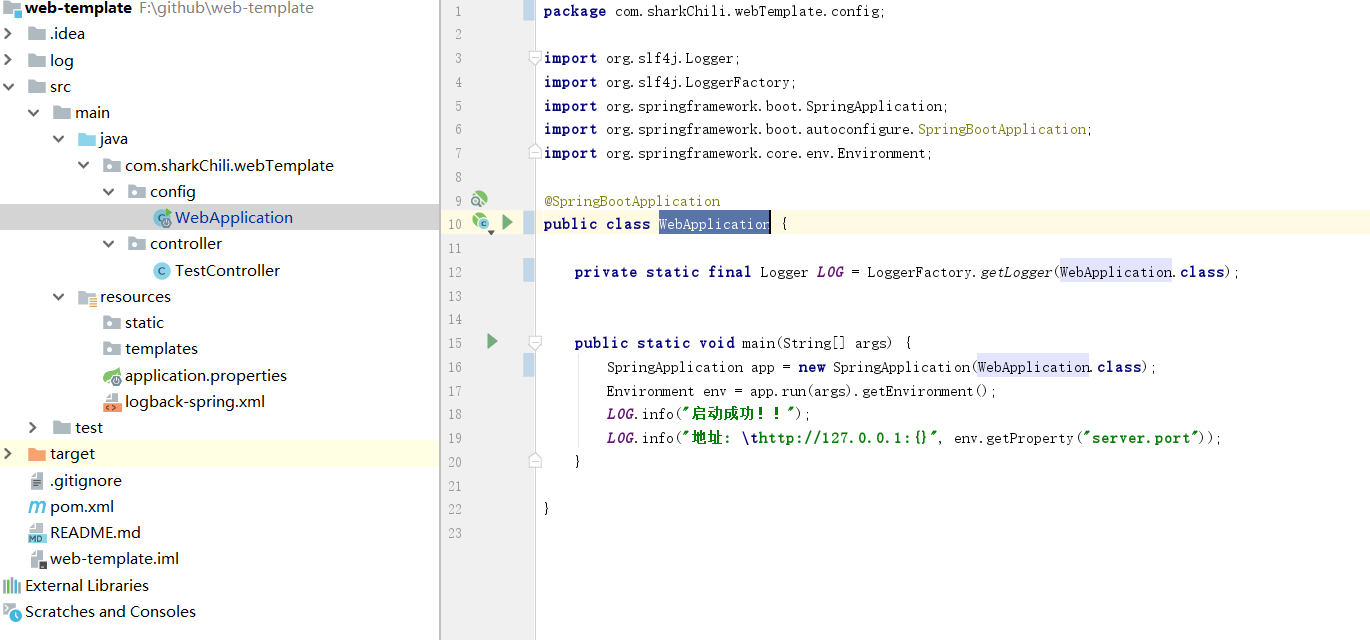Open README.md markdown file
Screen dimensions: 1370x640
tap(95, 533)
